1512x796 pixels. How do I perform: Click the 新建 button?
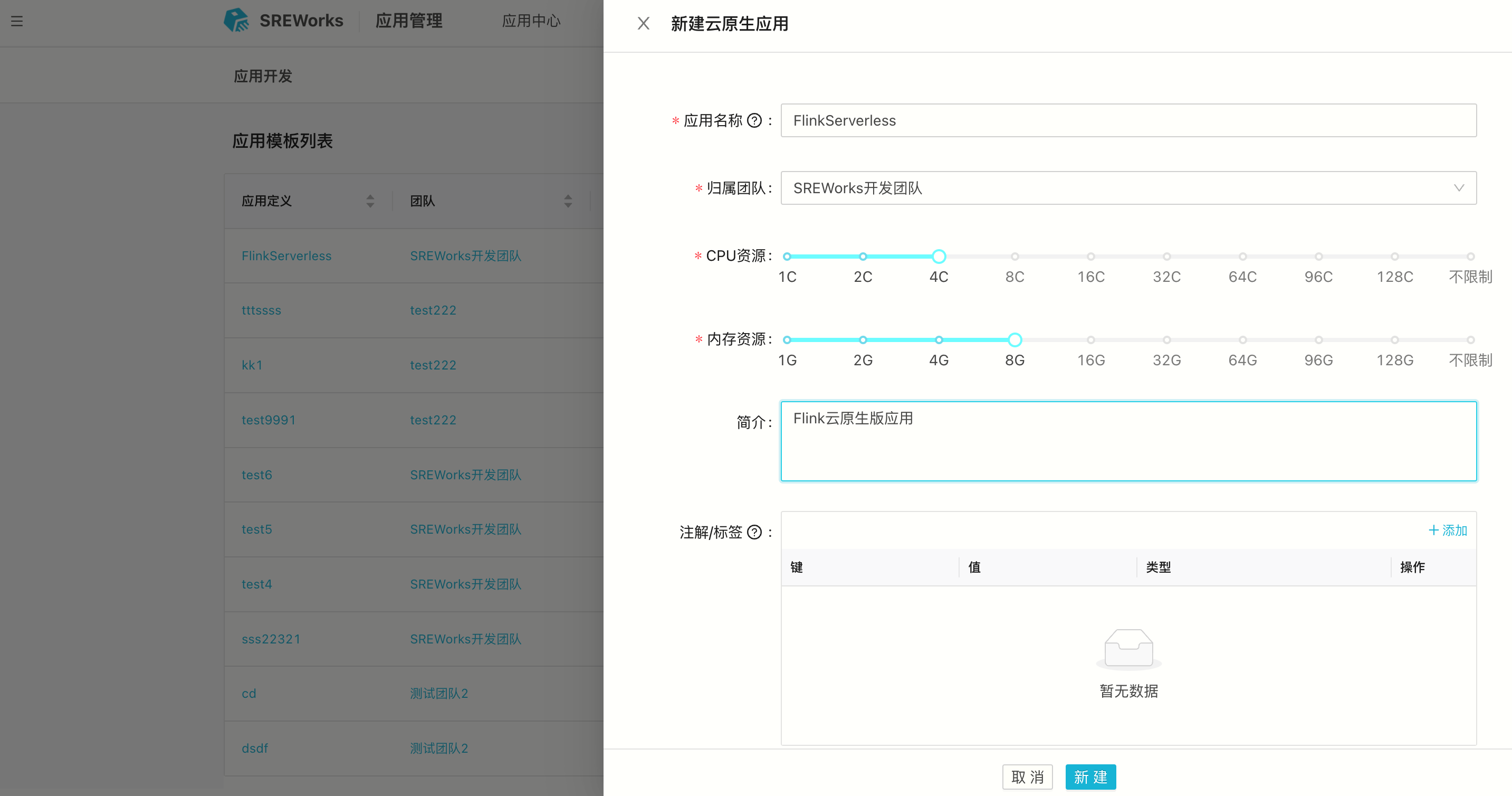pyautogui.click(x=1090, y=777)
